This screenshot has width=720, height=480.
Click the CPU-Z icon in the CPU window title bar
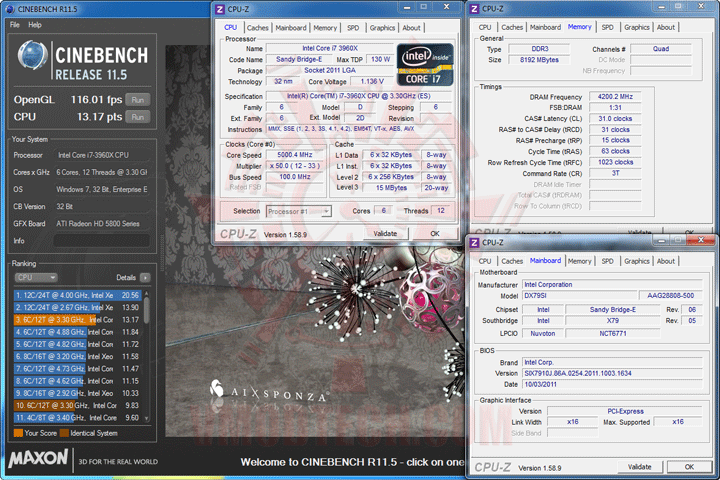(220, 9)
